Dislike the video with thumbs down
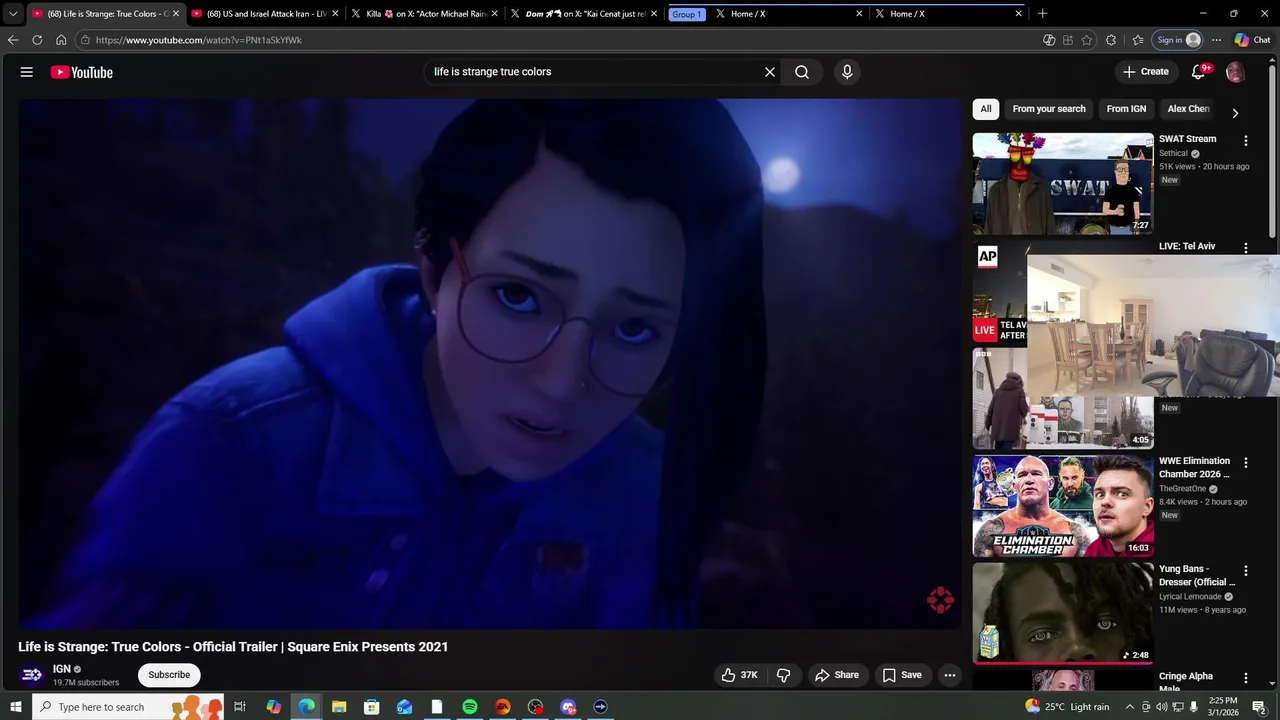 click(x=783, y=675)
